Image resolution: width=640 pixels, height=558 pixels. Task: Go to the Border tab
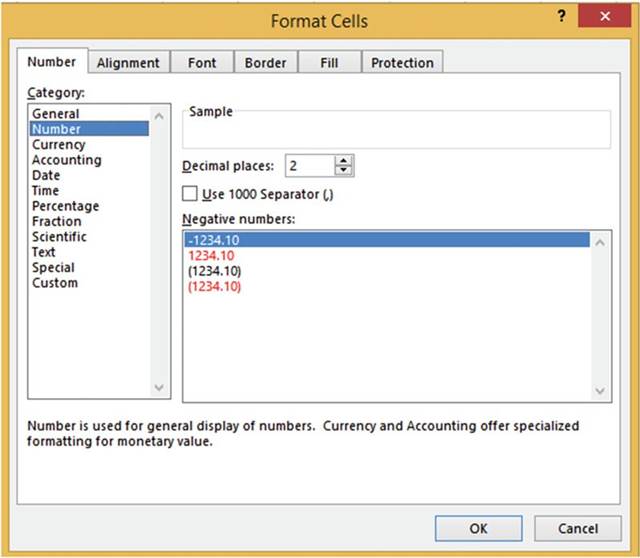coord(266,63)
